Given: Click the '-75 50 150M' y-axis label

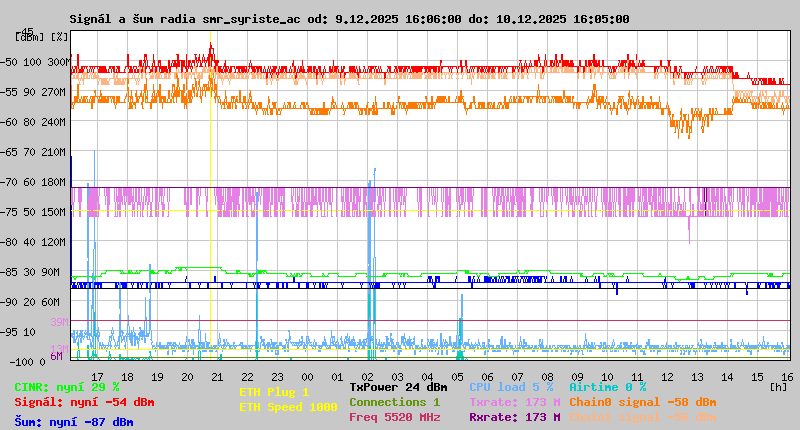Looking at the screenshot, I should click(33, 212).
